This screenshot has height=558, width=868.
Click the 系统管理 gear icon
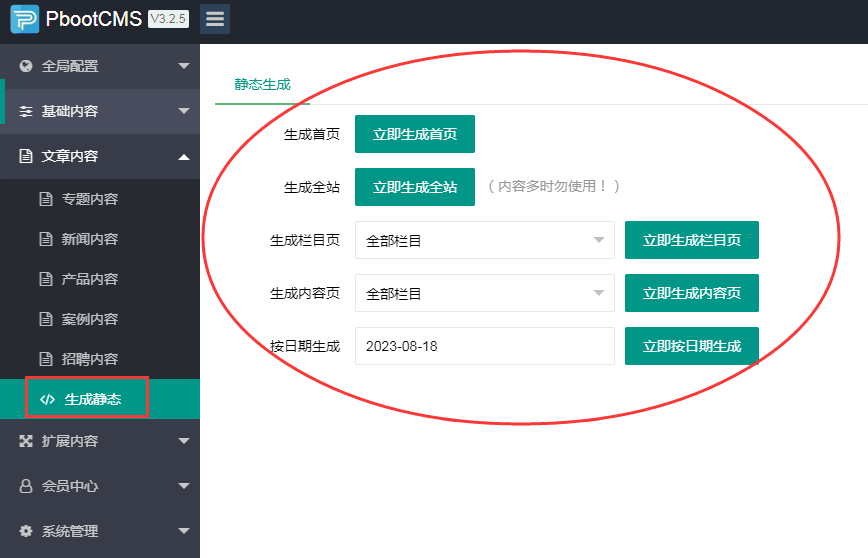pos(26,531)
